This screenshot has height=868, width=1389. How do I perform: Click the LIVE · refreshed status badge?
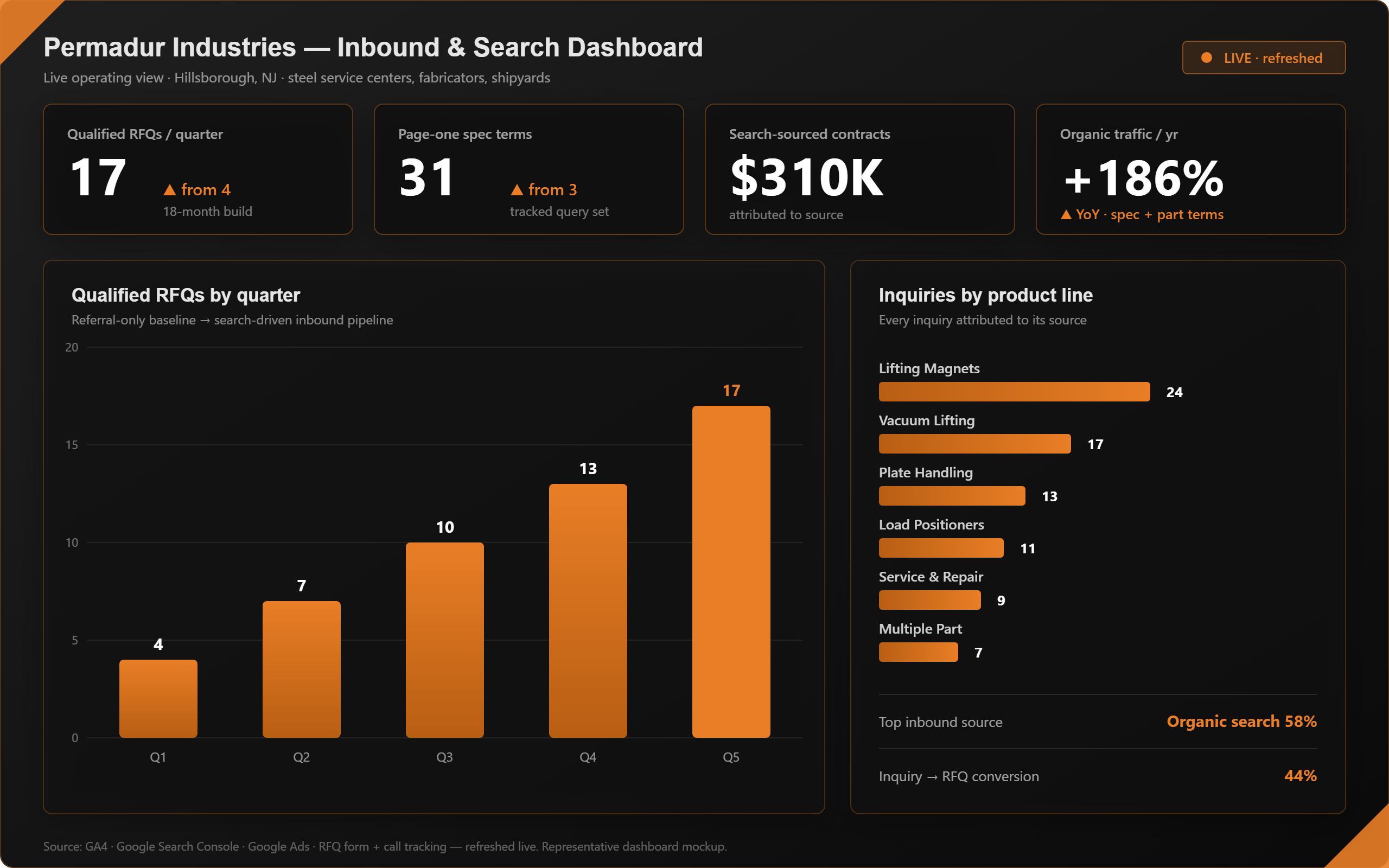coord(1263,58)
